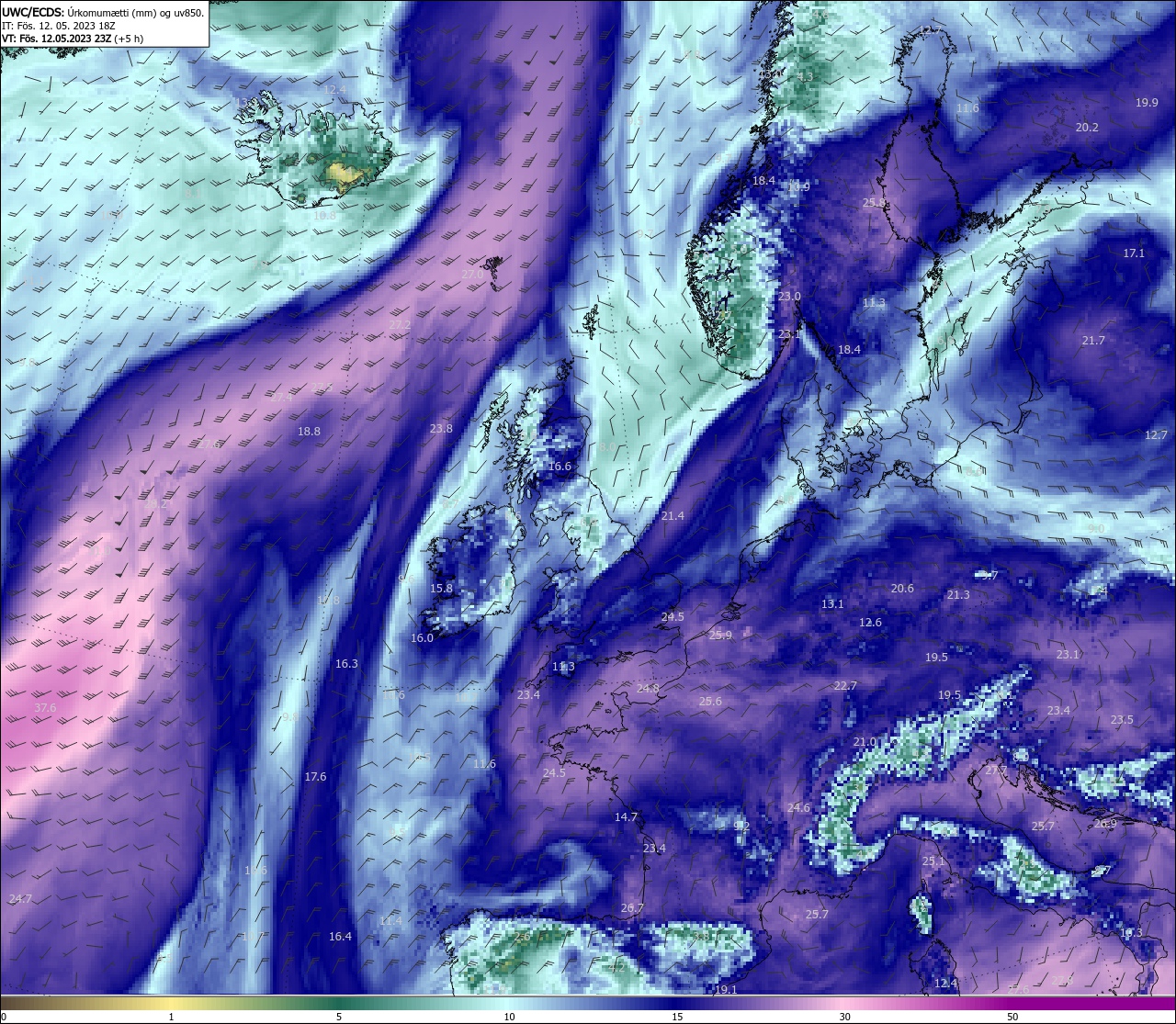Viewport: 1176px width, 1024px height.
Task: Click the title text 'UWC/ECDS: Úrkomumætti (mm) og uv850.'
Action: pos(103,13)
